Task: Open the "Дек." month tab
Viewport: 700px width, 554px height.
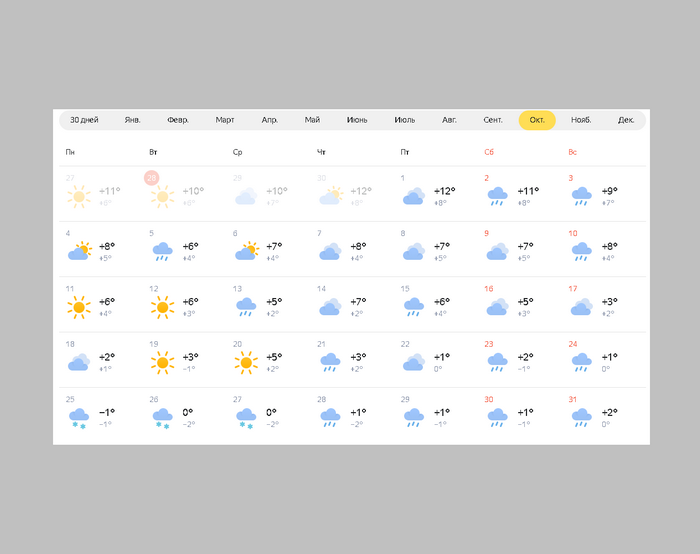Action: click(626, 120)
